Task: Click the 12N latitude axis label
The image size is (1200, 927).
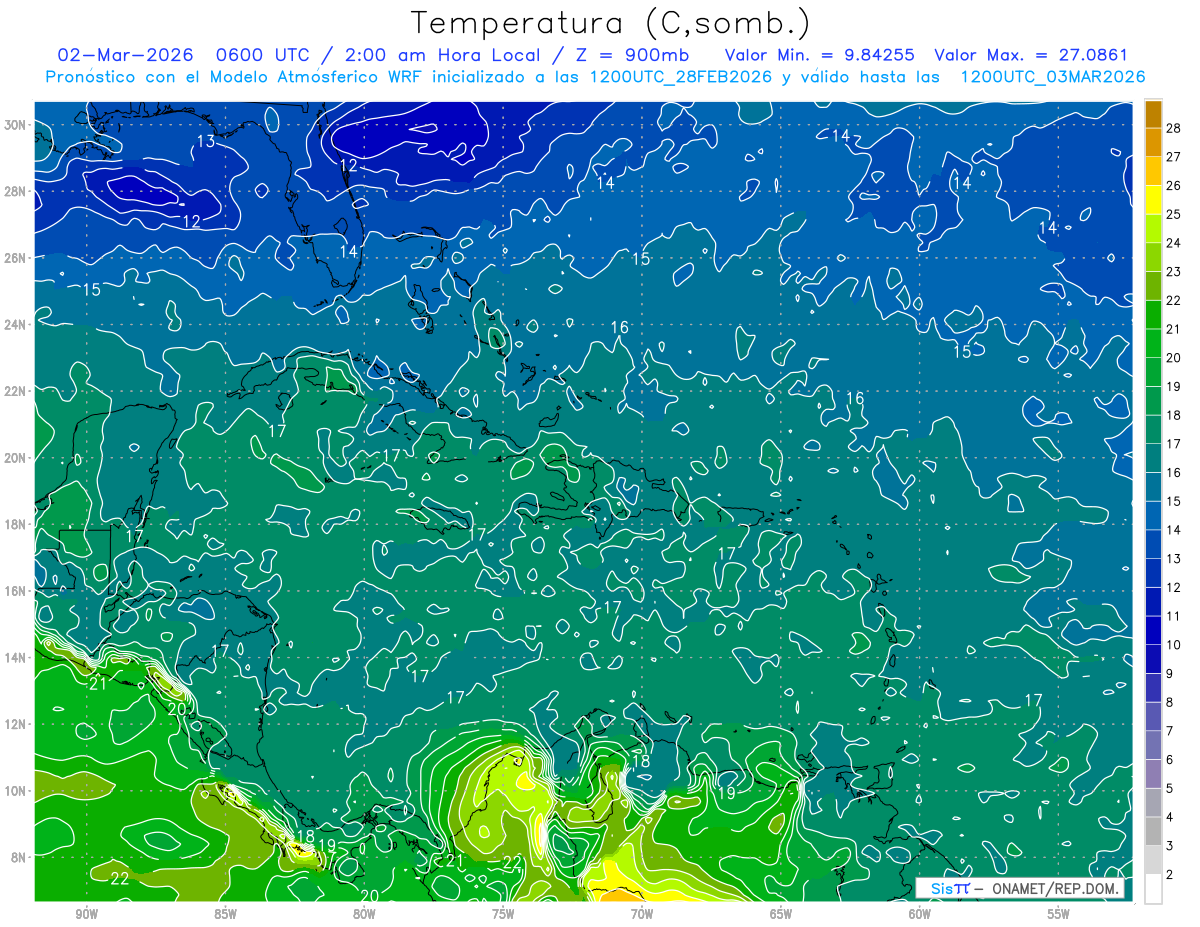Action: coord(16,723)
